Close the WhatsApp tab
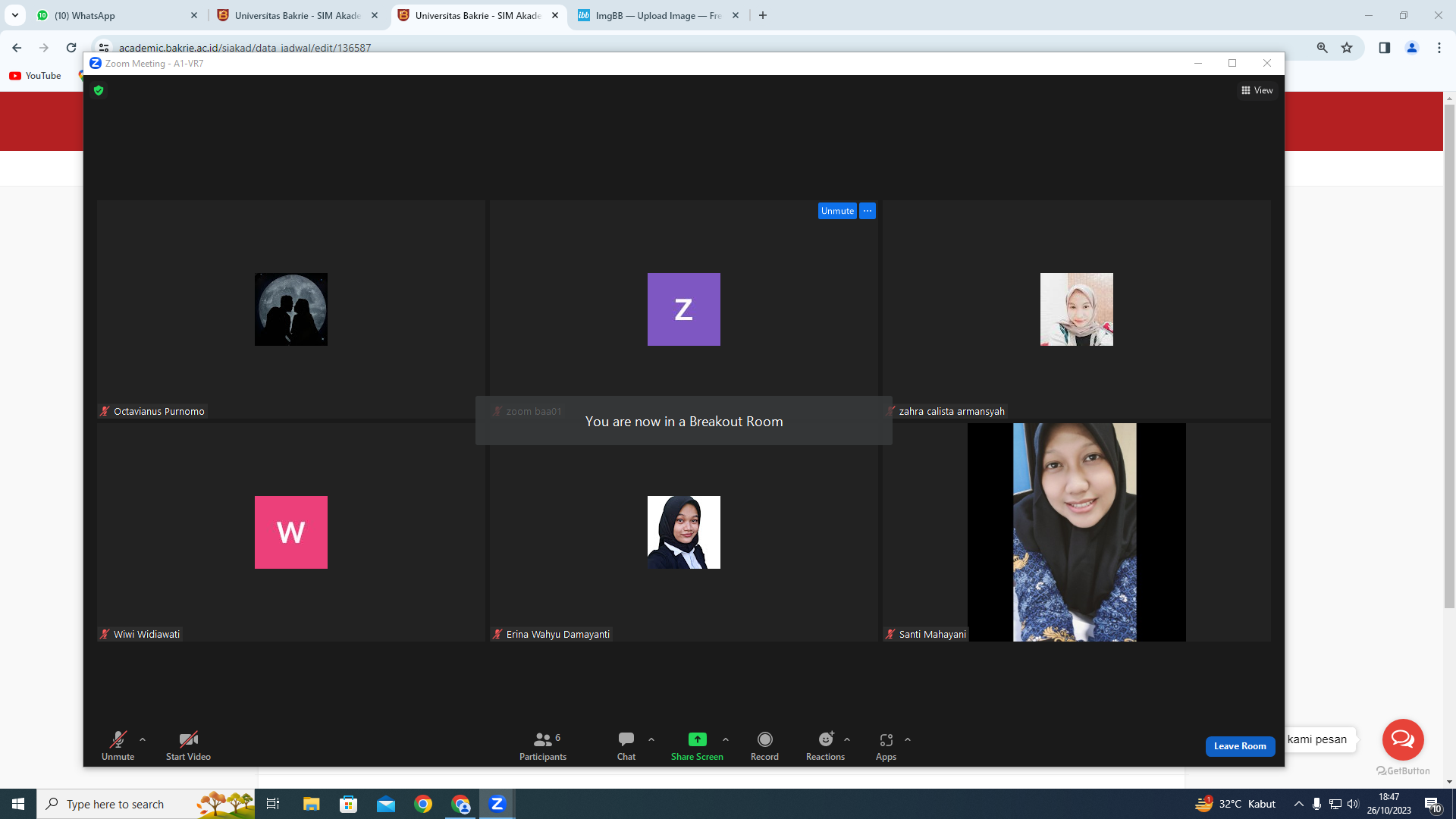Viewport: 1456px width, 819px height. [x=194, y=15]
